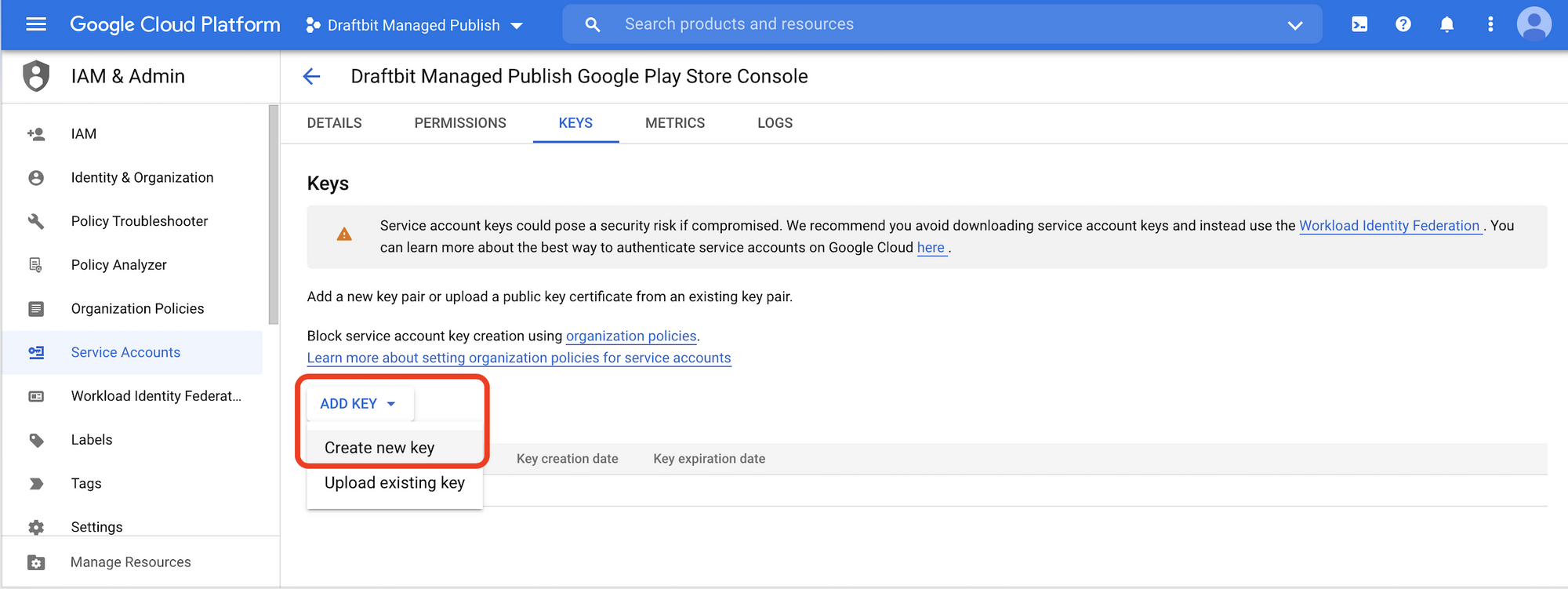1568x589 pixels.
Task: Click the warning triangle icon
Action: (x=344, y=234)
